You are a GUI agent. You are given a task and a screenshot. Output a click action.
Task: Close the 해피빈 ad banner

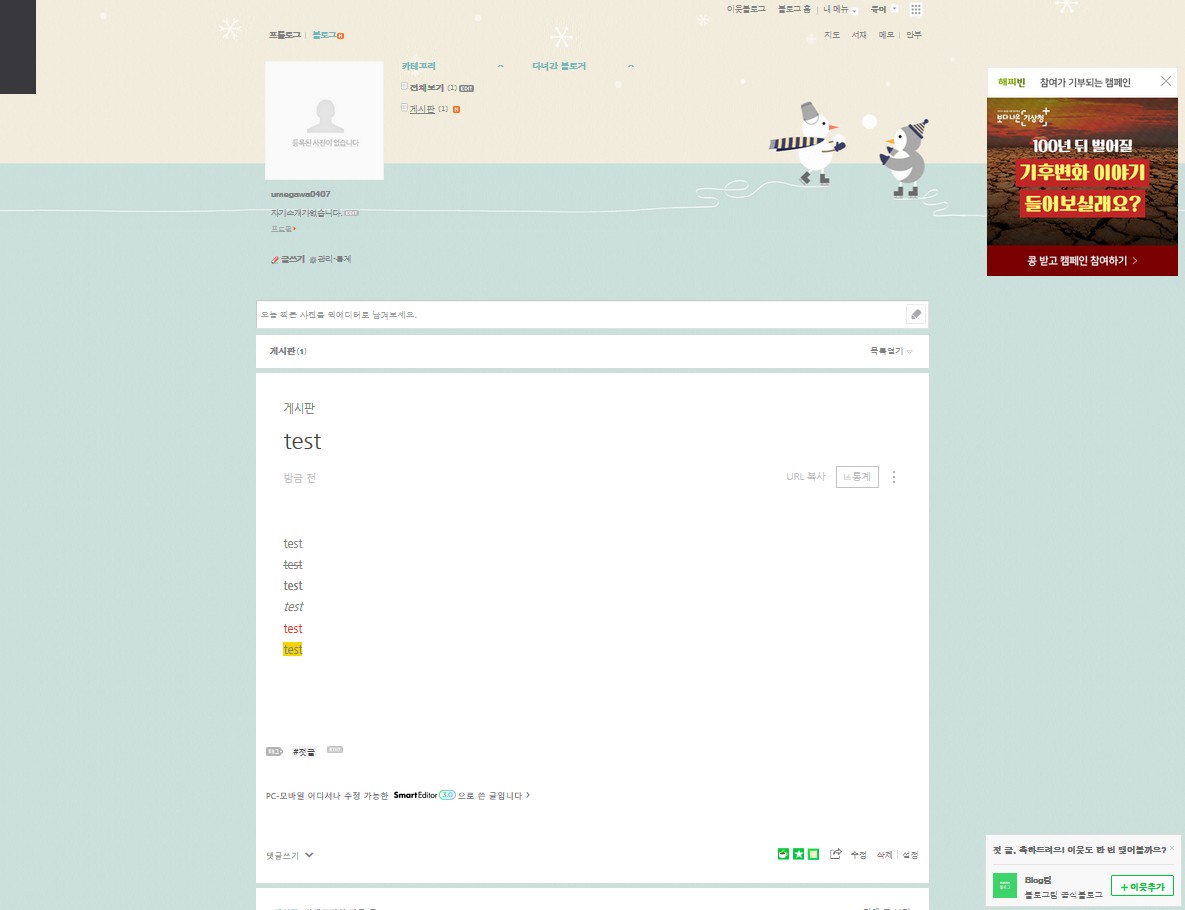click(x=1165, y=81)
